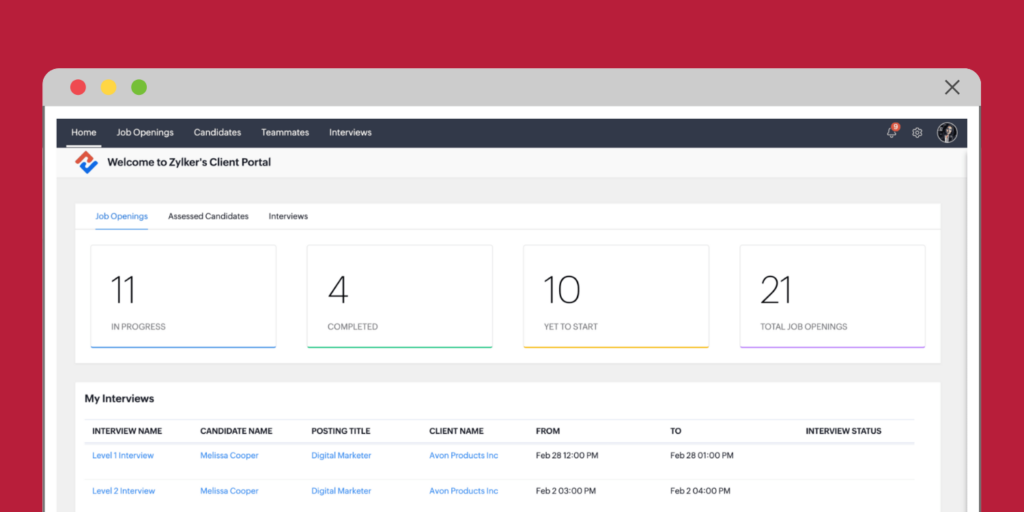Screen dimensions: 1024x512
Task: Click the Zylker logo icon
Action: click(x=86, y=162)
